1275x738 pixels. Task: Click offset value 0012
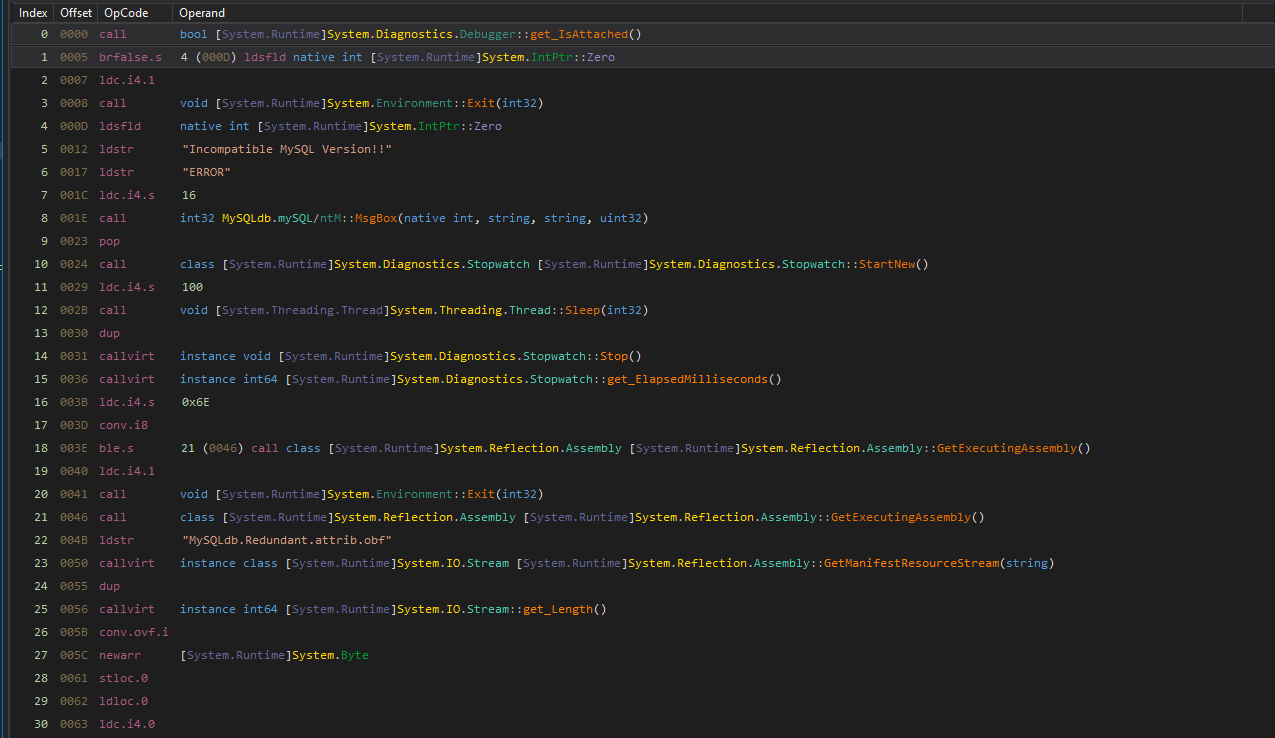74,149
